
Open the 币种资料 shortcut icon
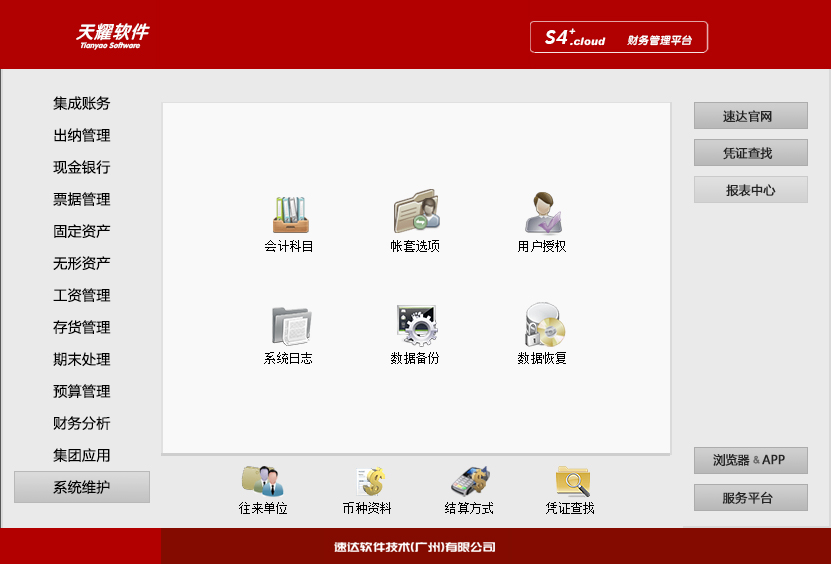pyautogui.click(x=367, y=481)
